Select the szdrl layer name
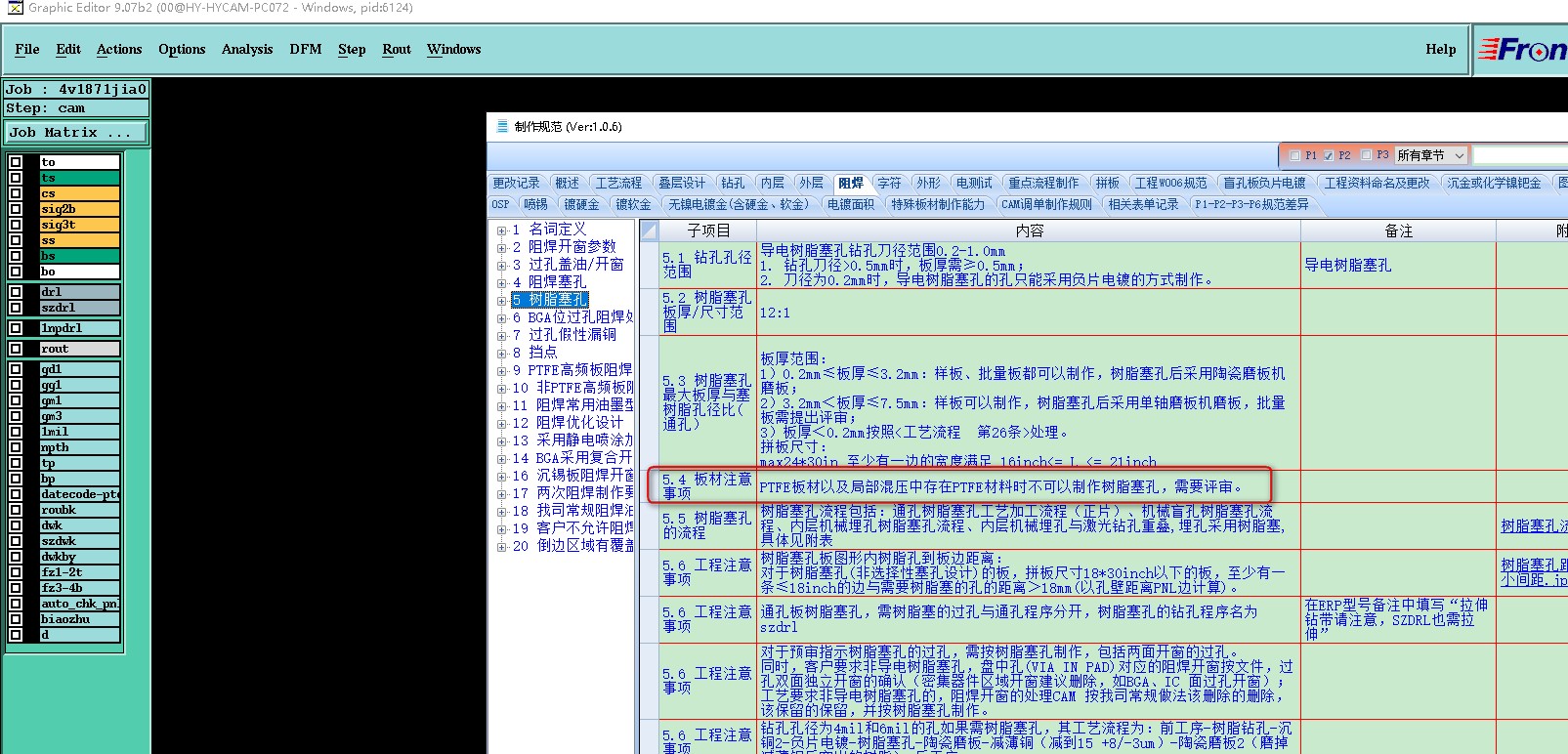This screenshot has width=1568, height=754. [x=79, y=308]
